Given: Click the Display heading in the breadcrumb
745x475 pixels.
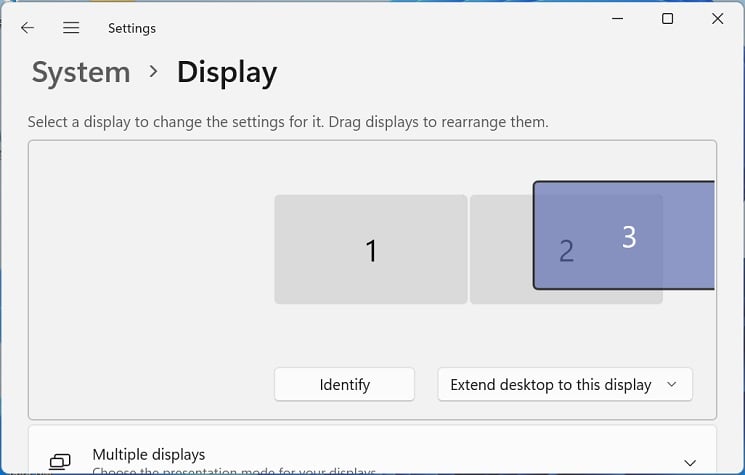Looking at the screenshot, I should (227, 73).
